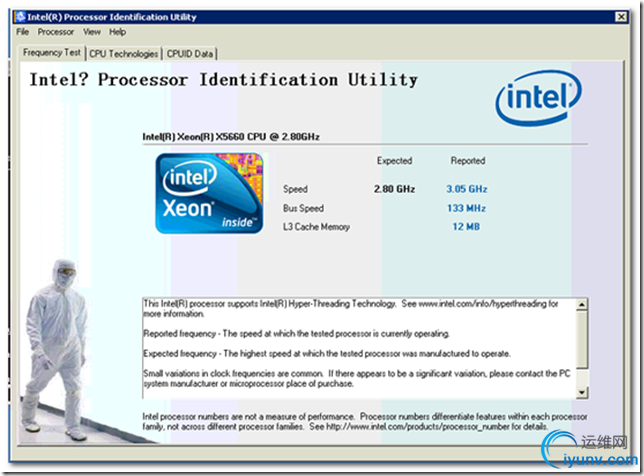Click the info box scrollbar thumb

[x=582, y=339]
